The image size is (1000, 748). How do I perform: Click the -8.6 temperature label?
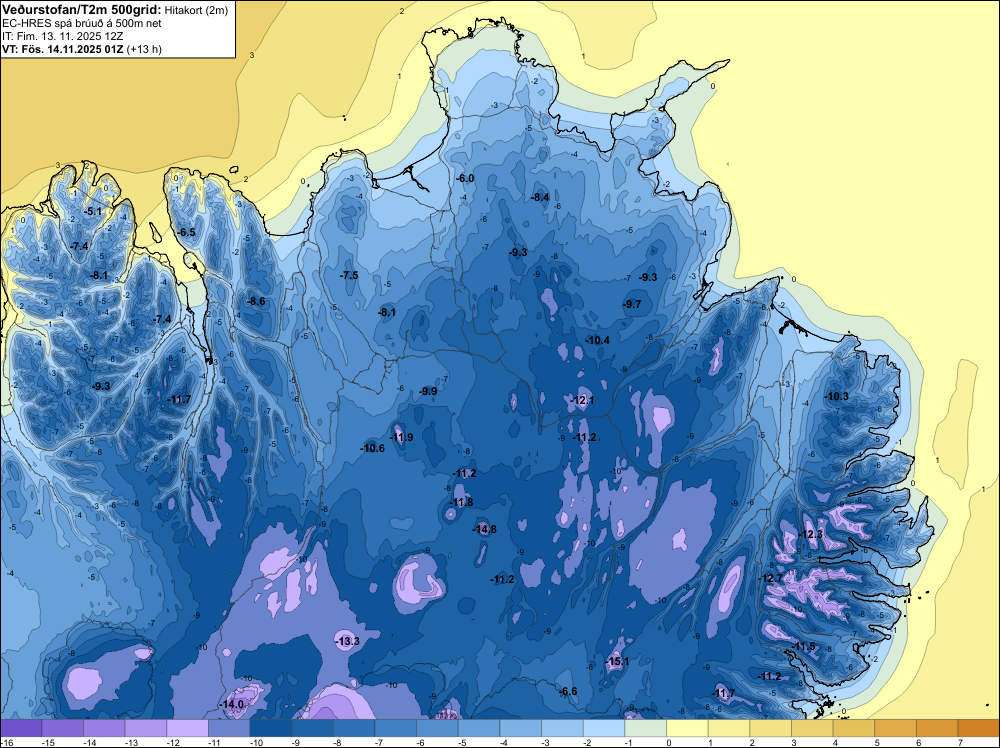[x=256, y=302]
